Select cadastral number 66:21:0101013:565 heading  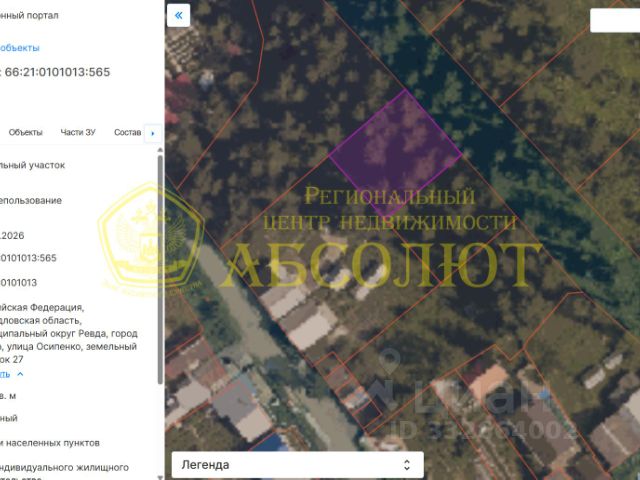coord(58,72)
